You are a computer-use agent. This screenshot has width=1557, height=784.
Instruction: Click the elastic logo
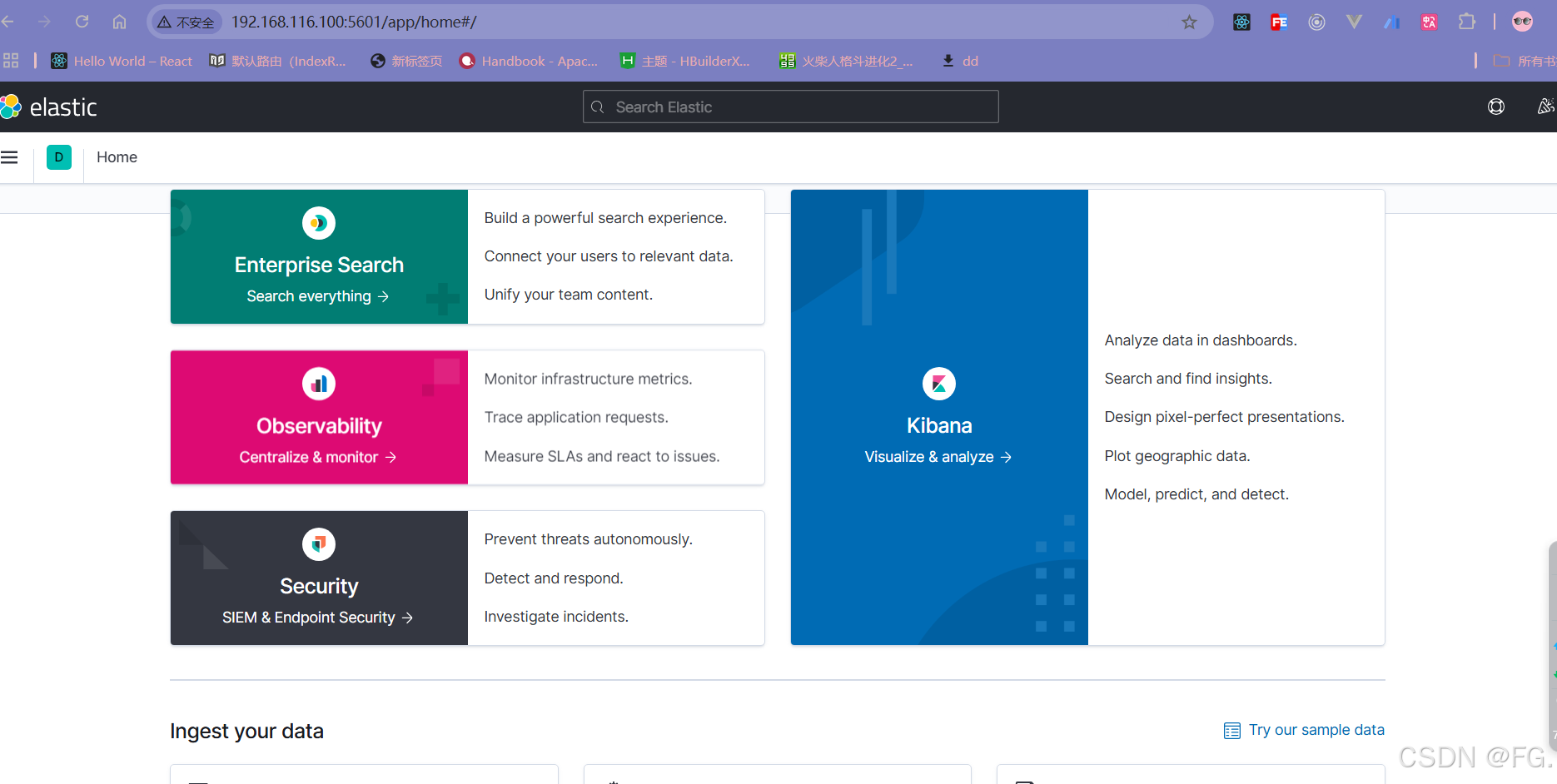49,107
